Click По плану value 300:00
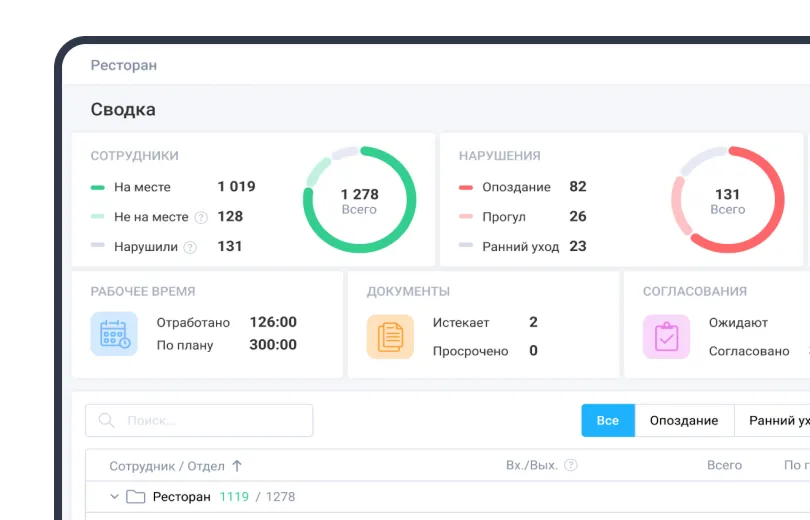Image resolution: width=810 pixels, height=520 pixels. point(273,345)
